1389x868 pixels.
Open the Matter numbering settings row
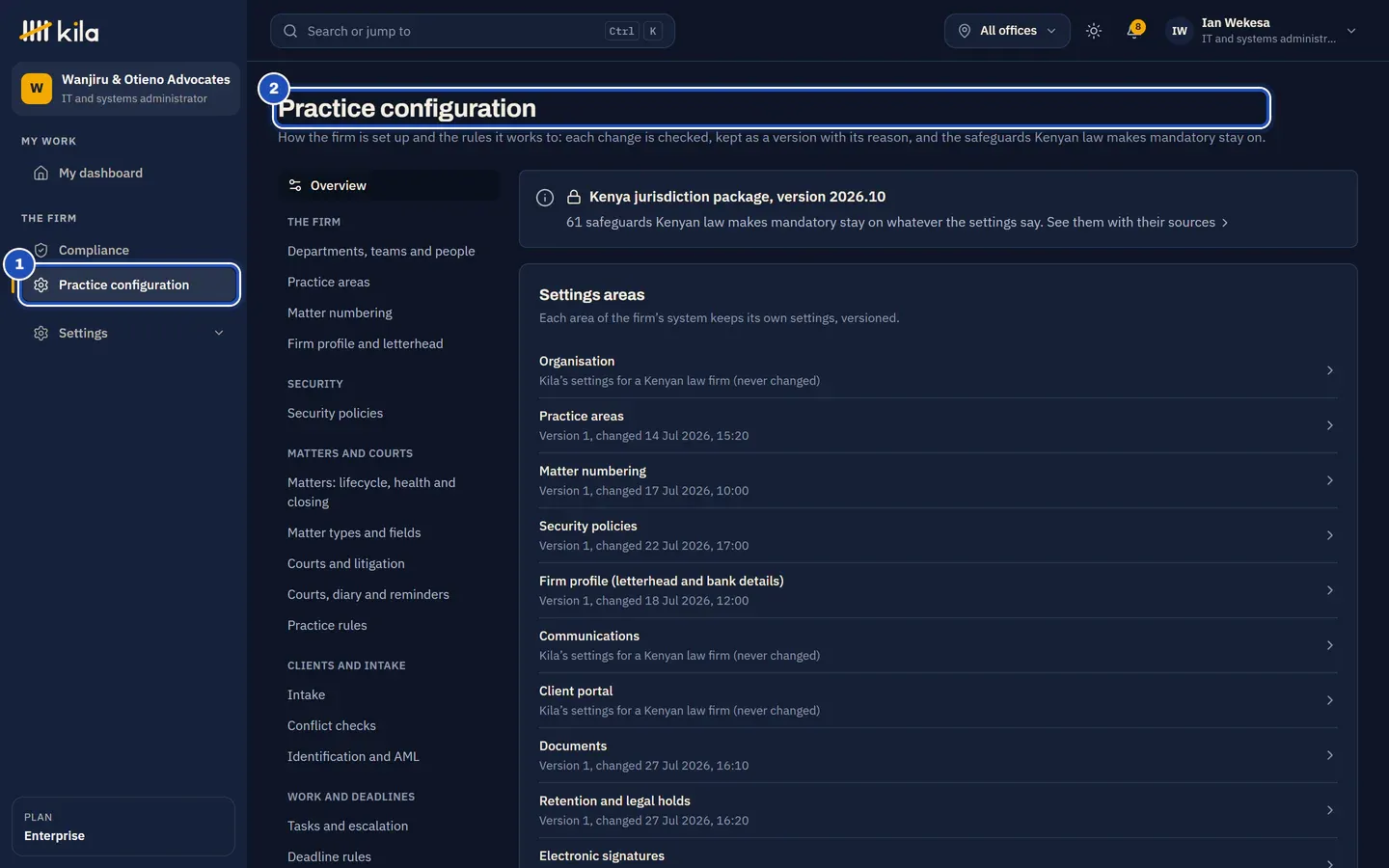938,480
